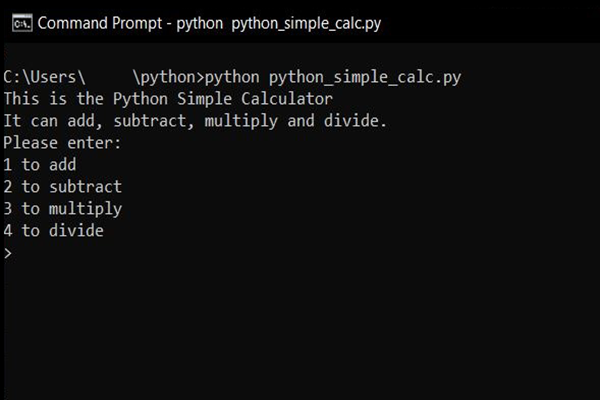The image size is (600, 400).
Task: Click the "Please enter:" line
Action: pos(62,143)
